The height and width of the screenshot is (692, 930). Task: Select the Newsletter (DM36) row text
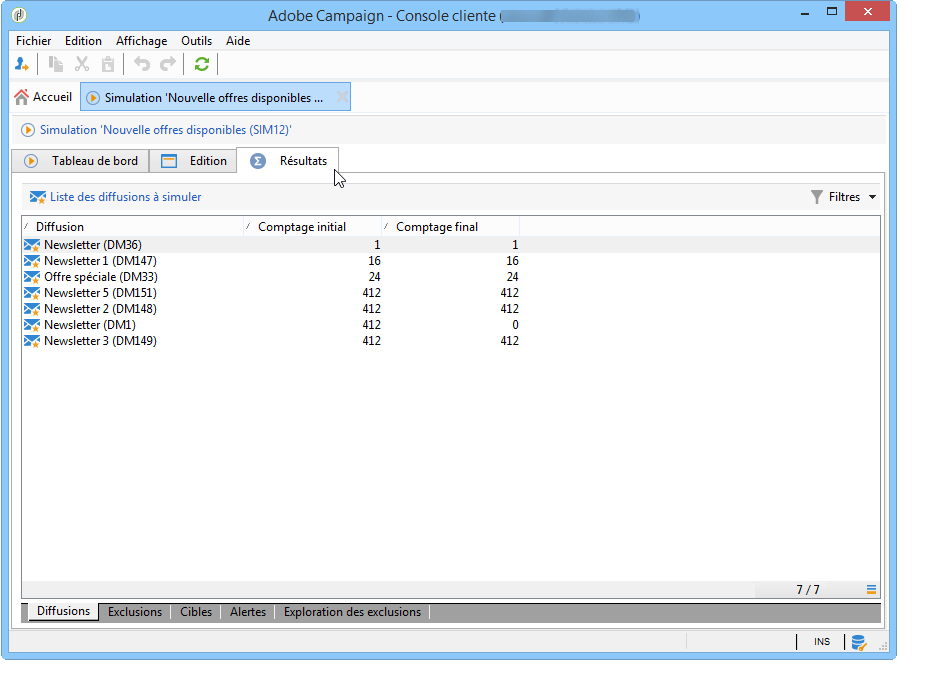click(93, 245)
